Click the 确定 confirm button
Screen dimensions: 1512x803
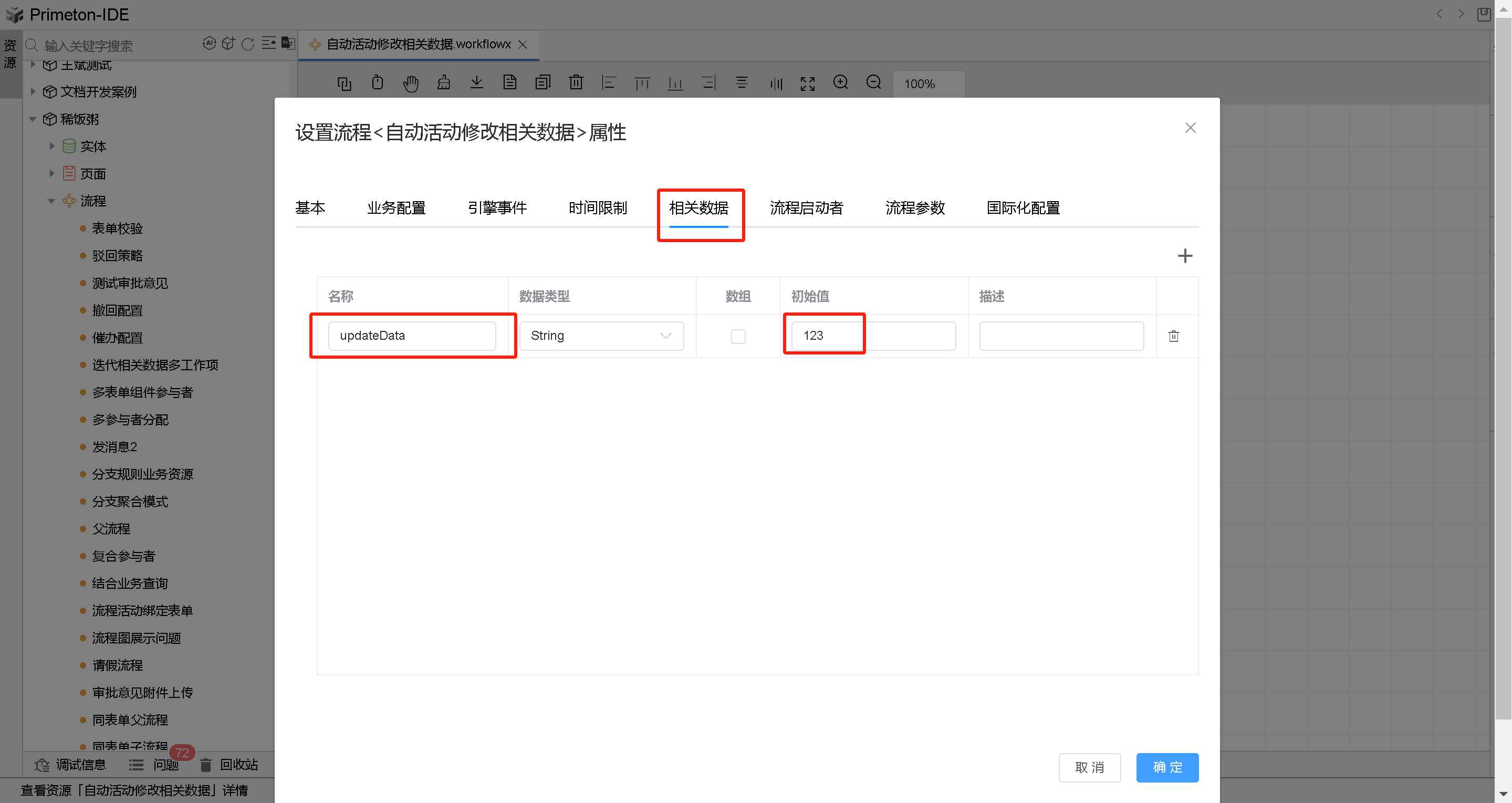(x=1167, y=767)
